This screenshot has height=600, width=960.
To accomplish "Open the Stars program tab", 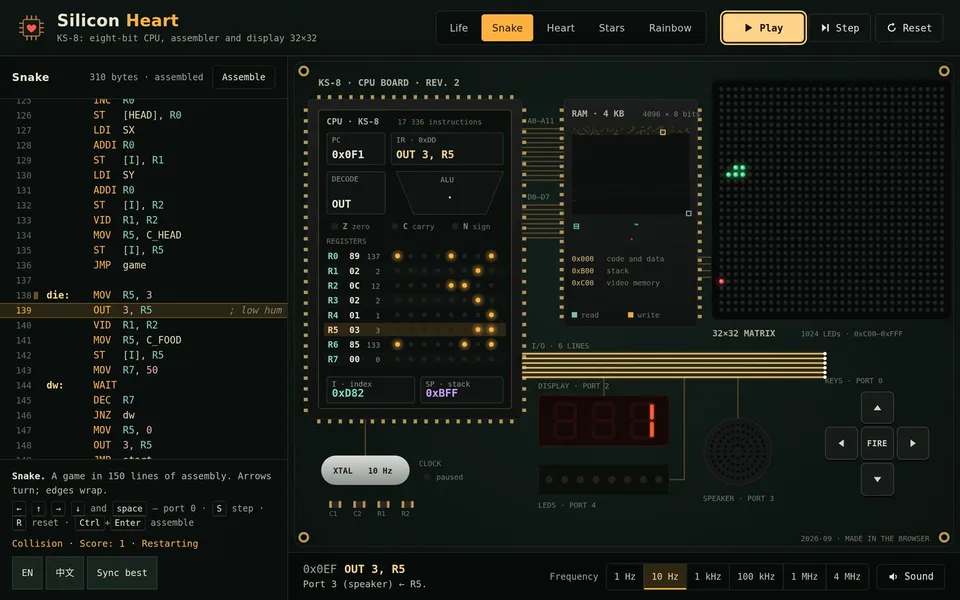I will (612, 28).
